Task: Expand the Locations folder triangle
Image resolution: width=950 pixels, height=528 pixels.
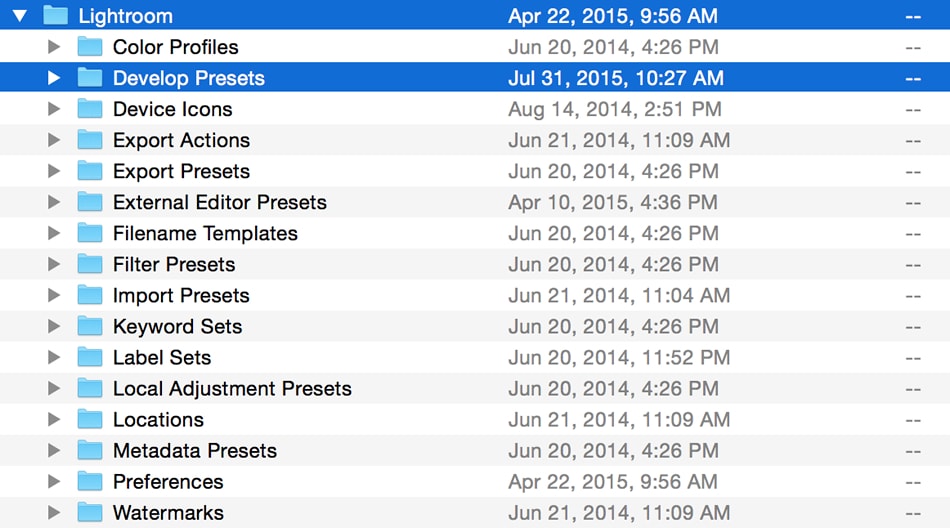Action: (x=54, y=419)
